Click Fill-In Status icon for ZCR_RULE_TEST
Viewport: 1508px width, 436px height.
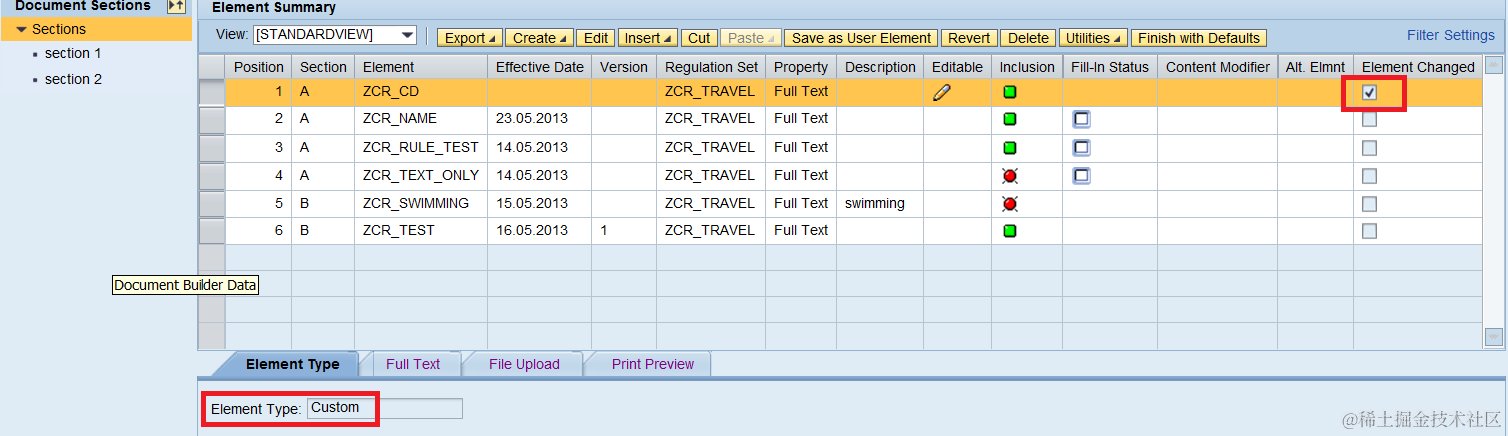click(1081, 147)
